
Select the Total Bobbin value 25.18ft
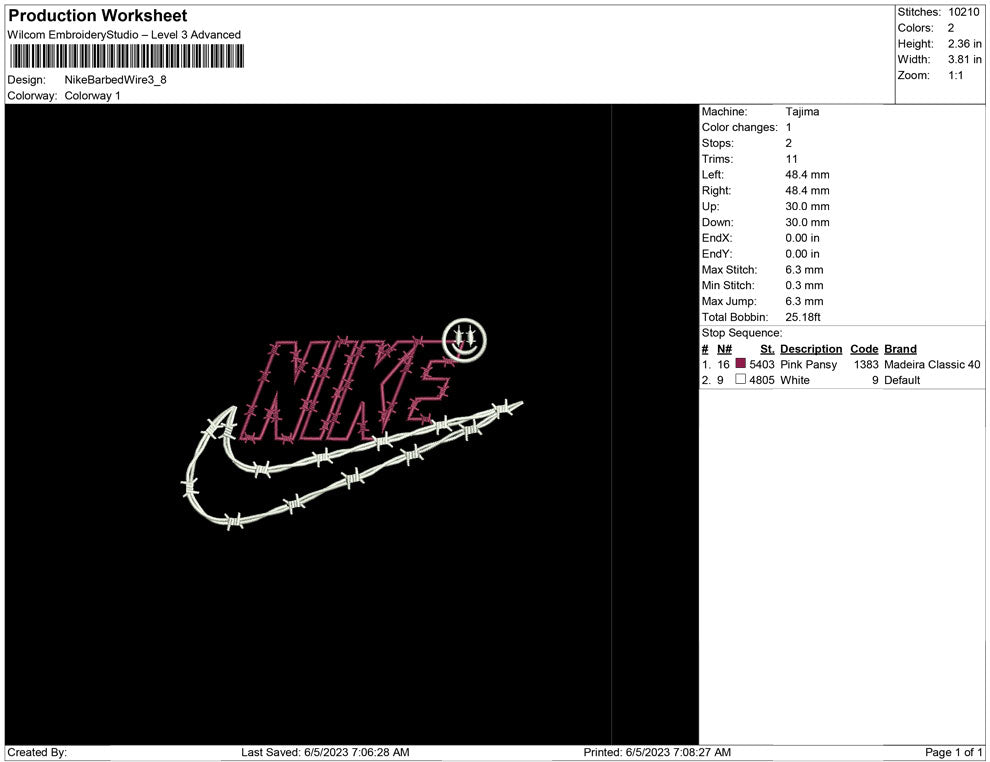pos(803,317)
